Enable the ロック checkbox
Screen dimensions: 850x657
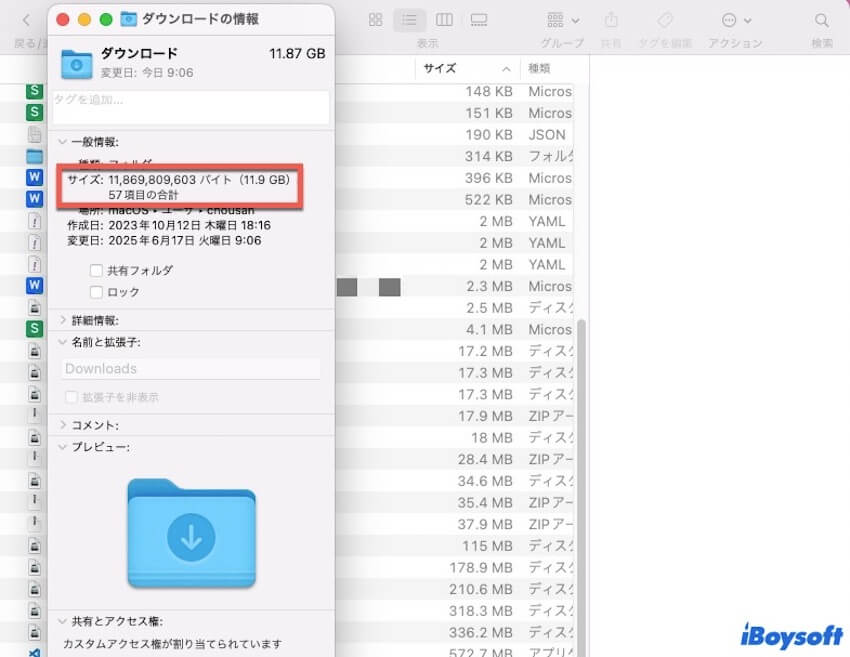click(96, 292)
